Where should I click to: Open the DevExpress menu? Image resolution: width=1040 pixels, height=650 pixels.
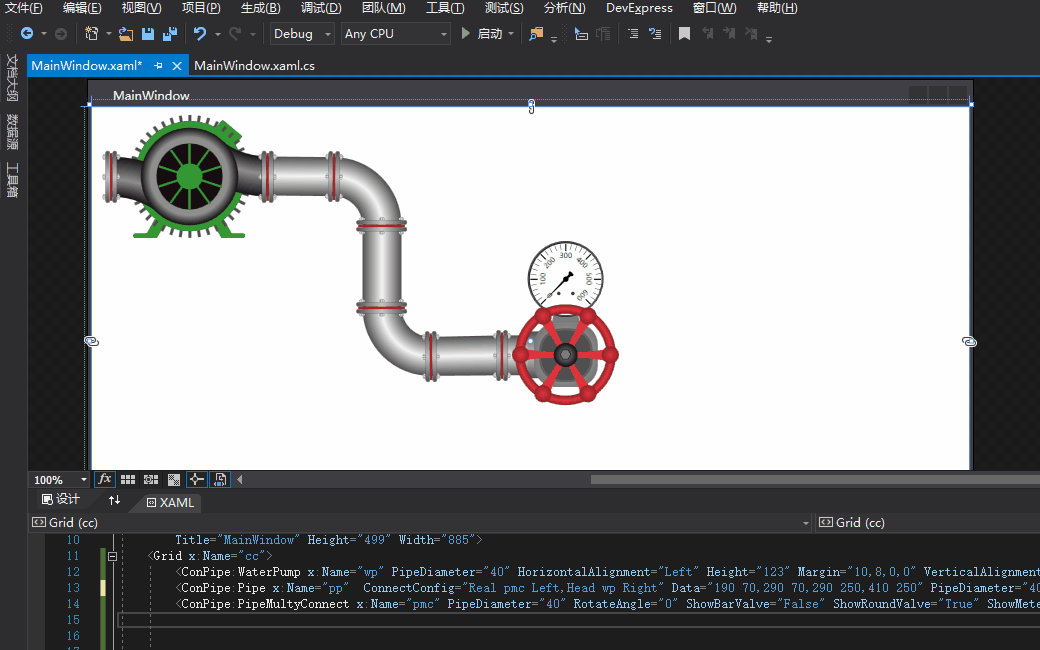pyautogui.click(x=639, y=8)
